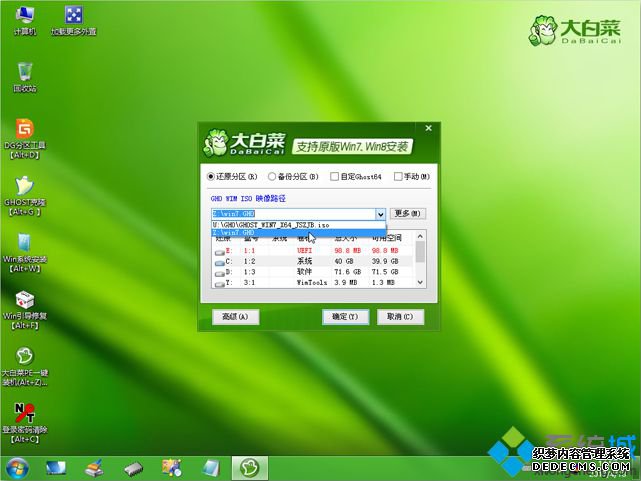
Task: Open the 回收站 recycle bin icon
Action: point(25,77)
